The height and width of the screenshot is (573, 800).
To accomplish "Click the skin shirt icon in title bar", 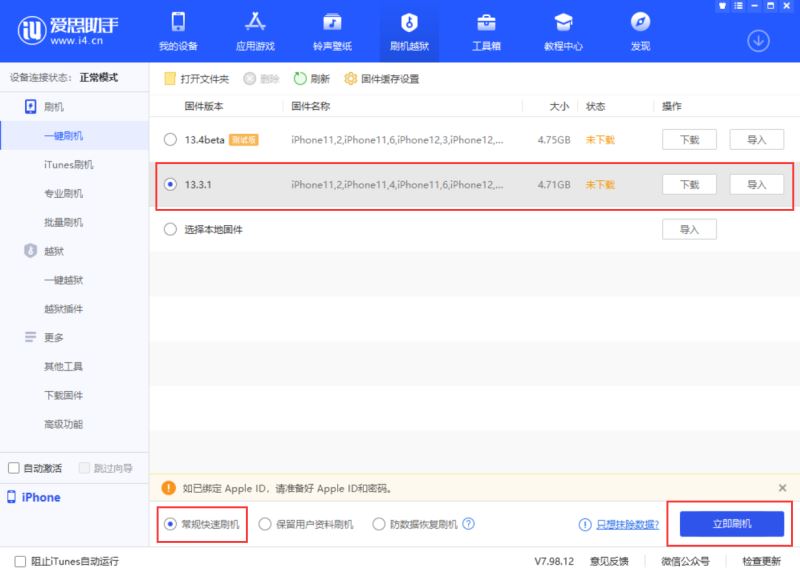I will coord(722,6).
